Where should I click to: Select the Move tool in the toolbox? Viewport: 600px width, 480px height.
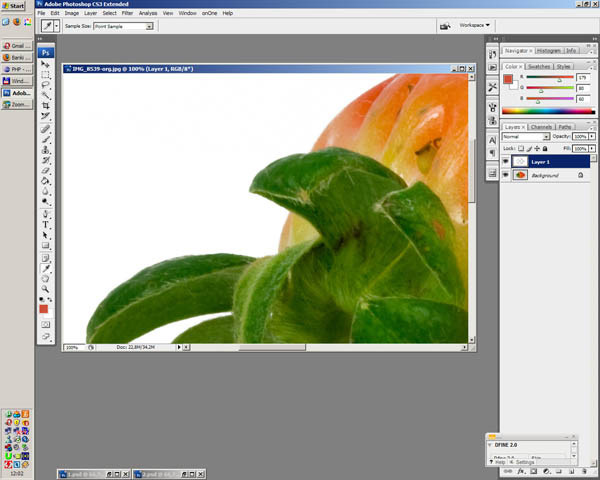[45, 65]
